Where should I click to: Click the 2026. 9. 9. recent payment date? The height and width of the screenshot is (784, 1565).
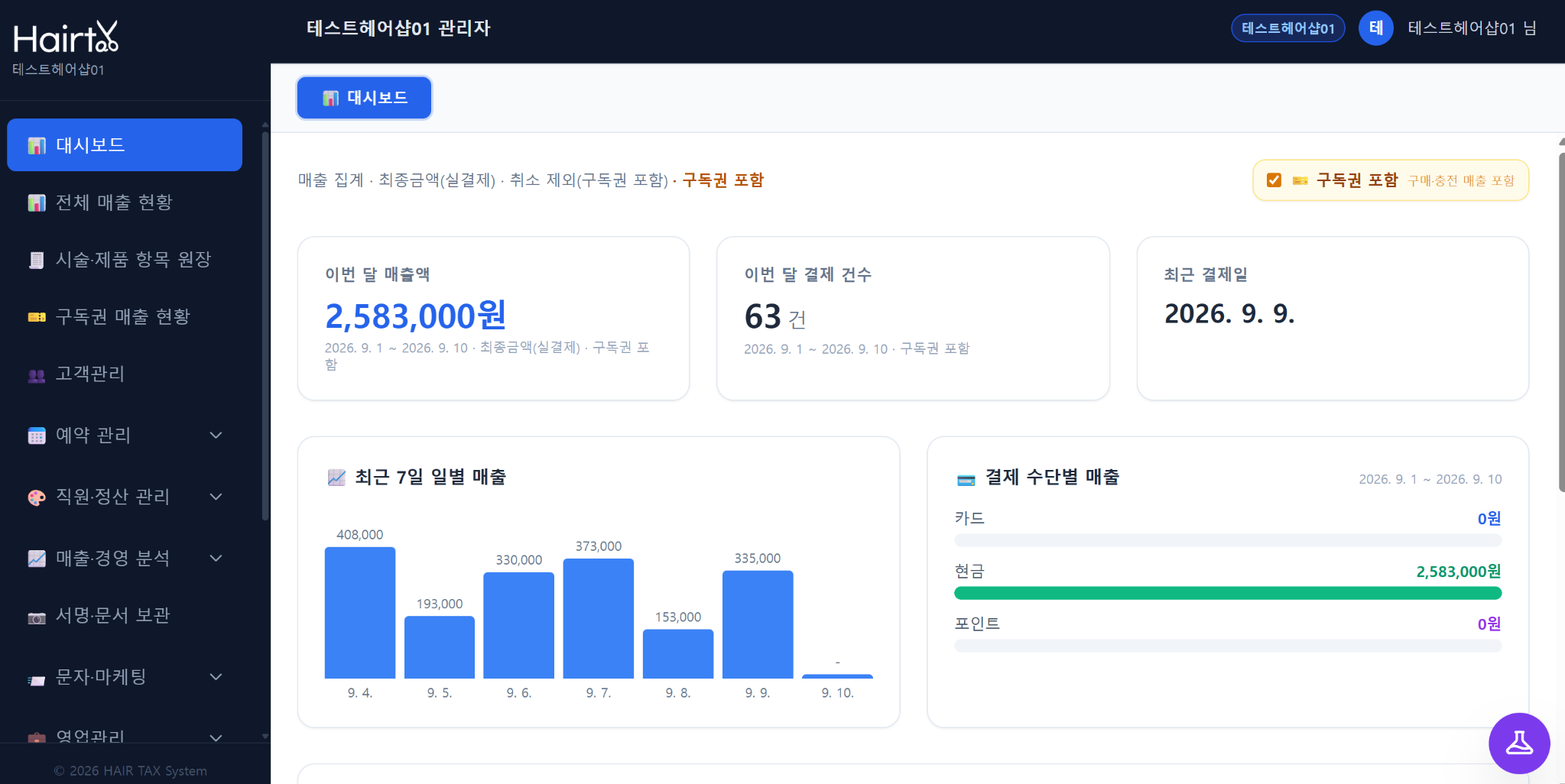coord(1229,314)
